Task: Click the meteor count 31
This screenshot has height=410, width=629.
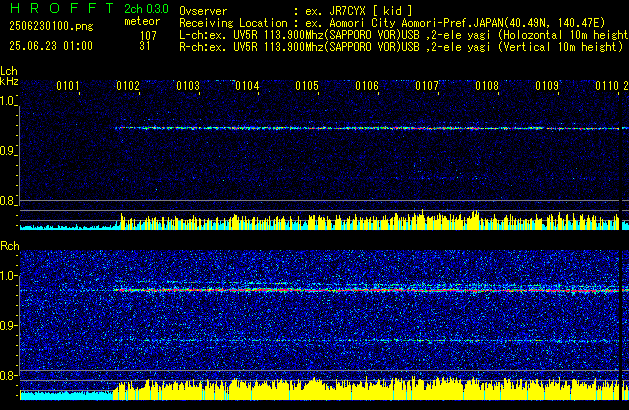Action: tap(145, 46)
